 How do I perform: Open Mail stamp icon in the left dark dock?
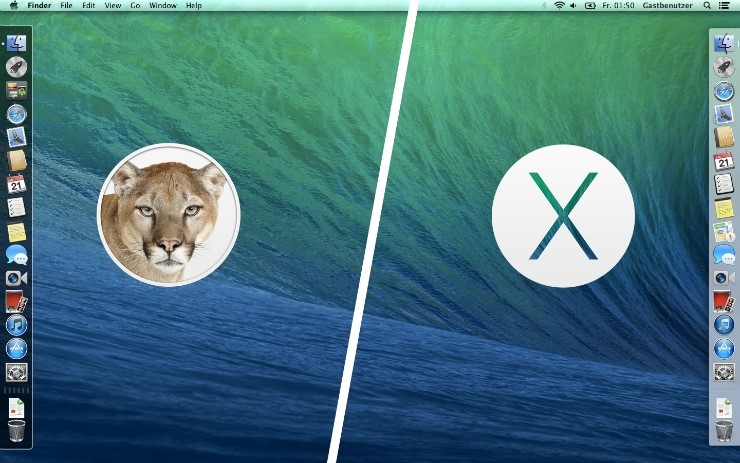point(17,137)
